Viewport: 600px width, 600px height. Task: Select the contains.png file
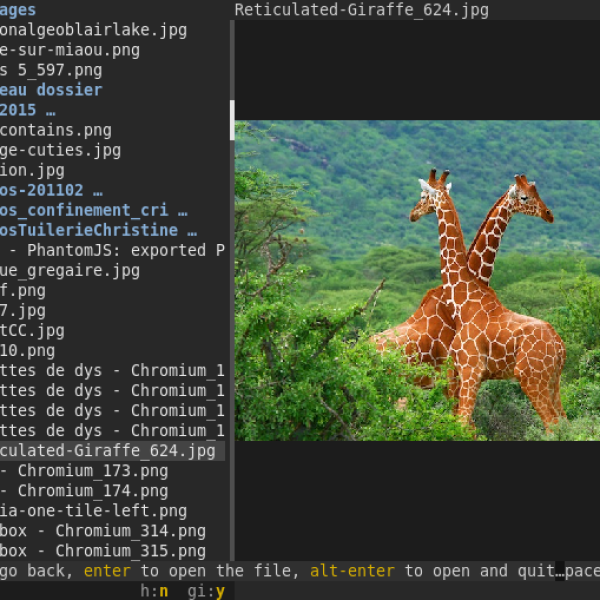tap(56, 130)
